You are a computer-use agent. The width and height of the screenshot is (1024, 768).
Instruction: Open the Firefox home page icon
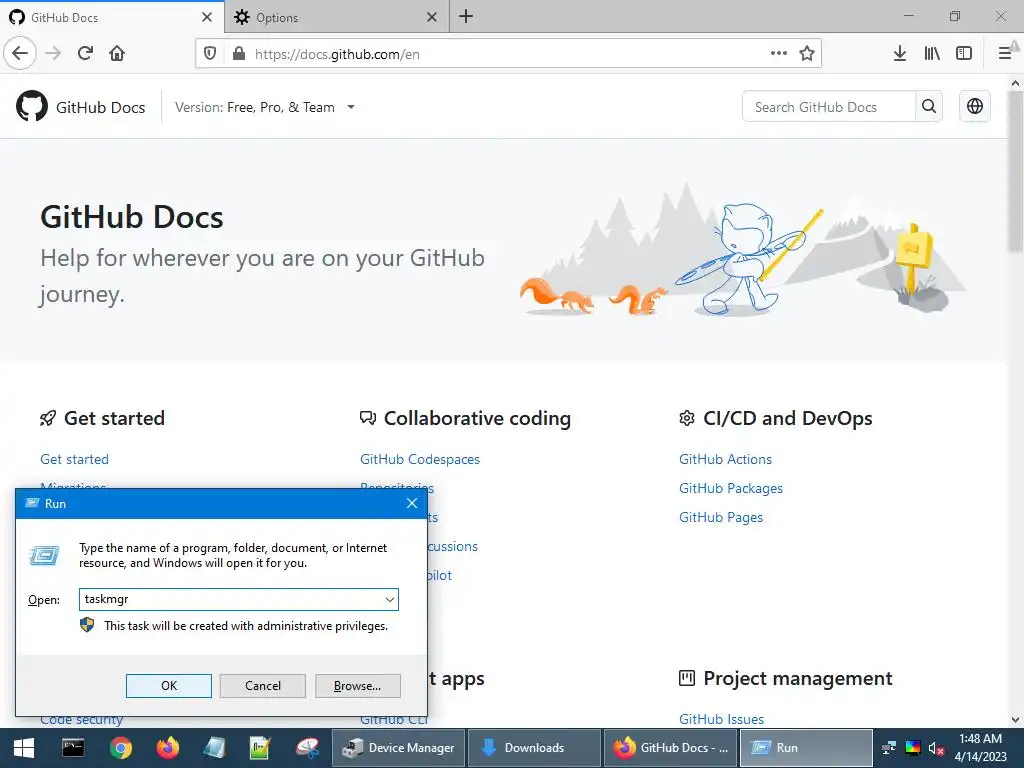(x=117, y=53)
